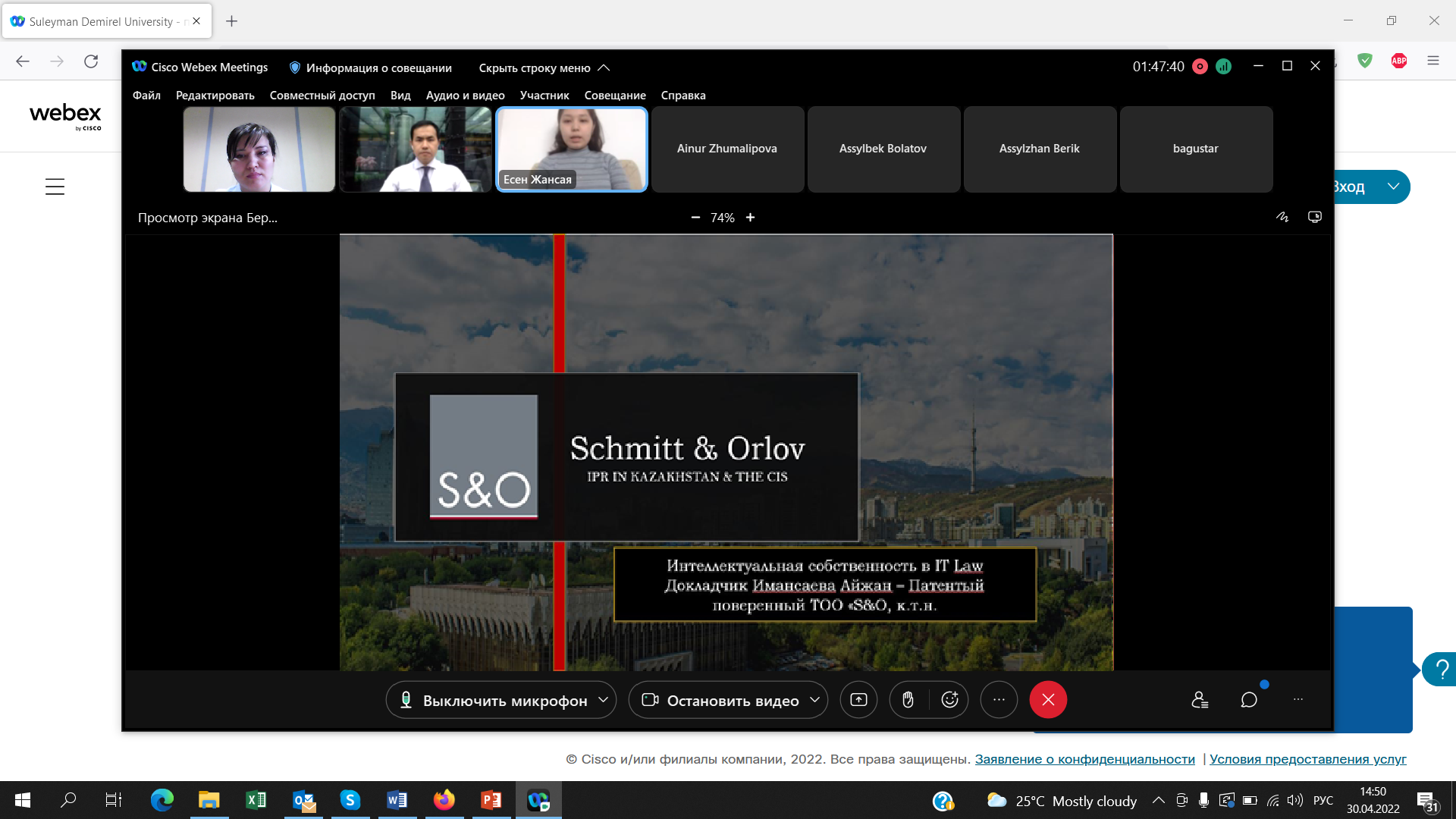Click the Webex help question bubble
Screen dimensions: 1456x819
tap(1439, 670)
